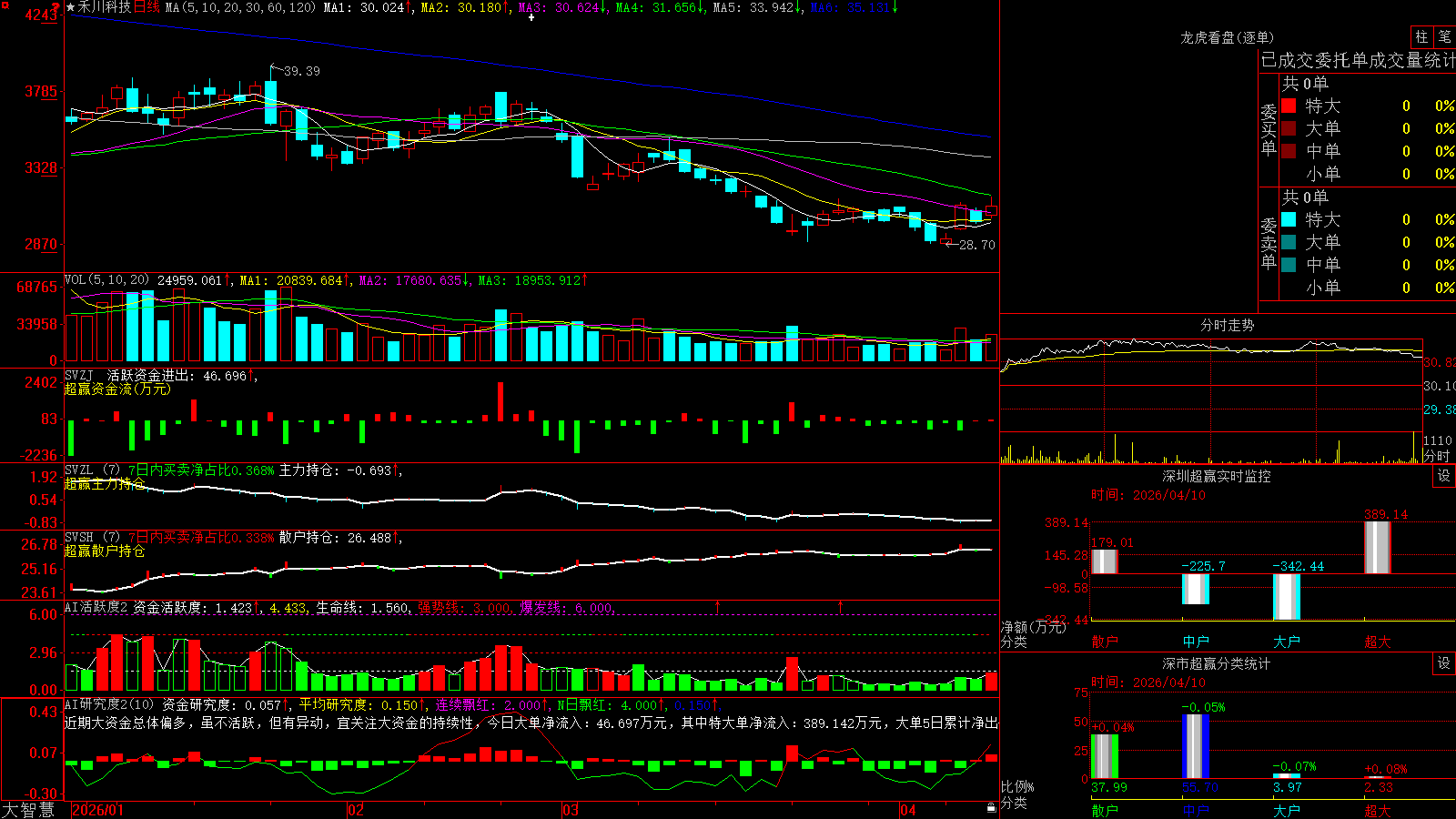The image size is (1456, 819).
Task: Click the teal 中单 swatch under 委卖单
Action: pyautogui.click(x=1289, y=265)
